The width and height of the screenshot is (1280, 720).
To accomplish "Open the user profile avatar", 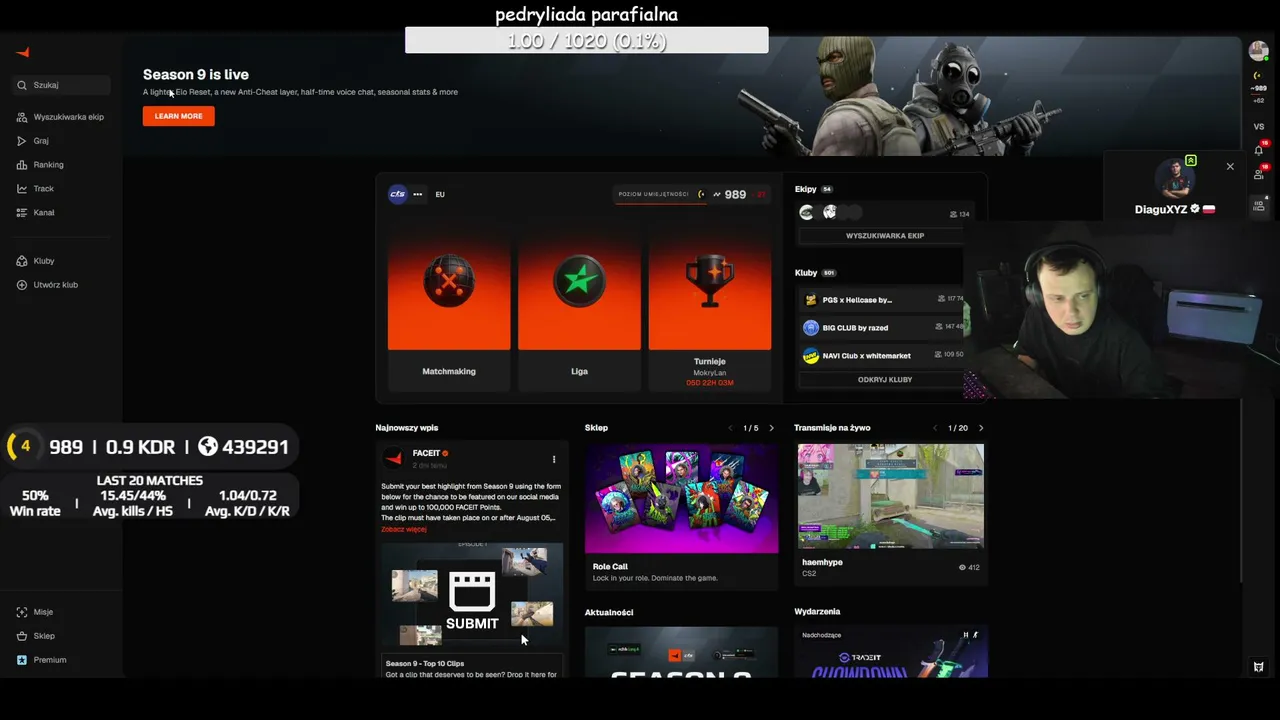I will (1259, 51).
